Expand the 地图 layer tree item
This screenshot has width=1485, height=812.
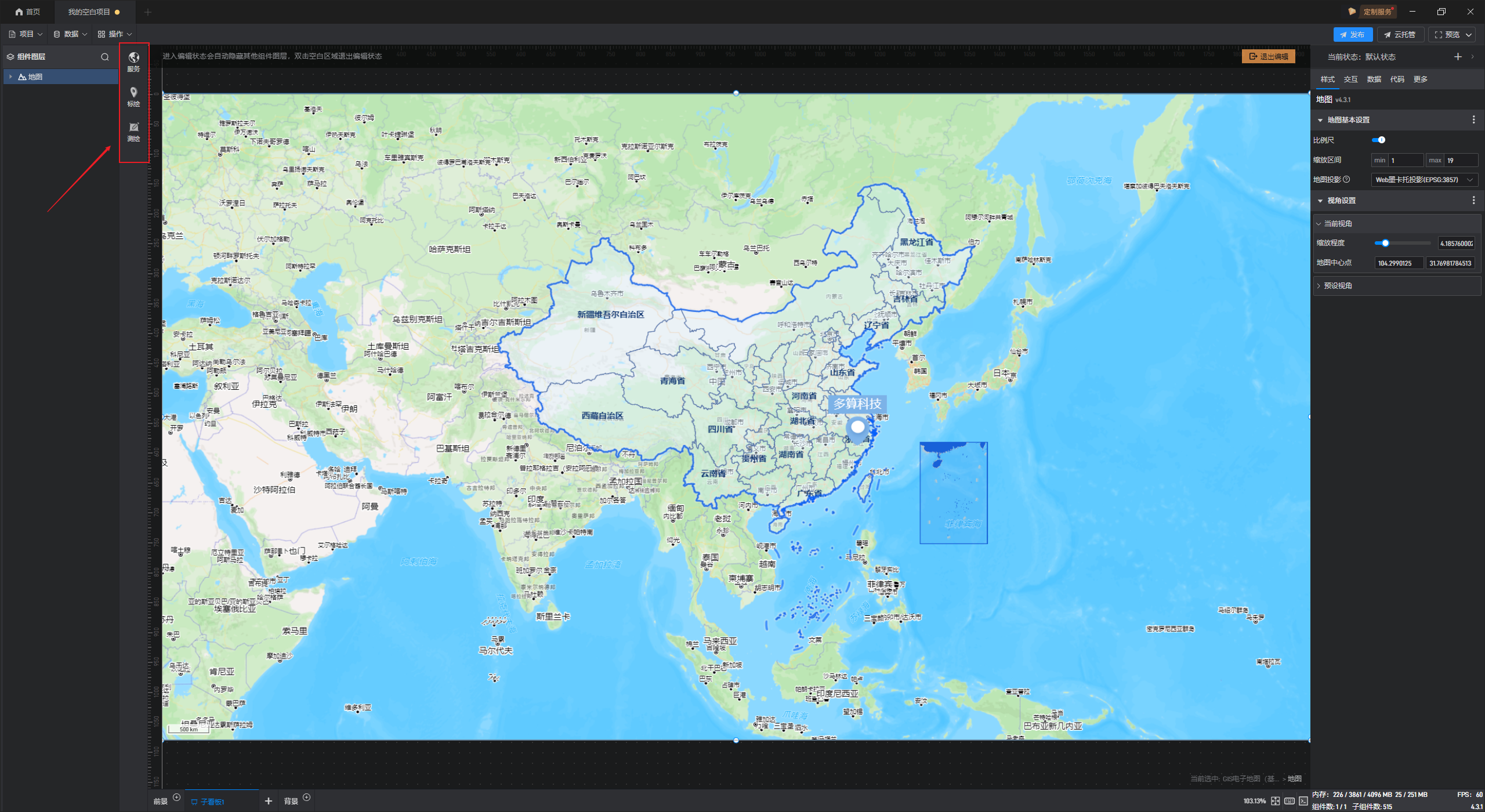click(10, 77)
